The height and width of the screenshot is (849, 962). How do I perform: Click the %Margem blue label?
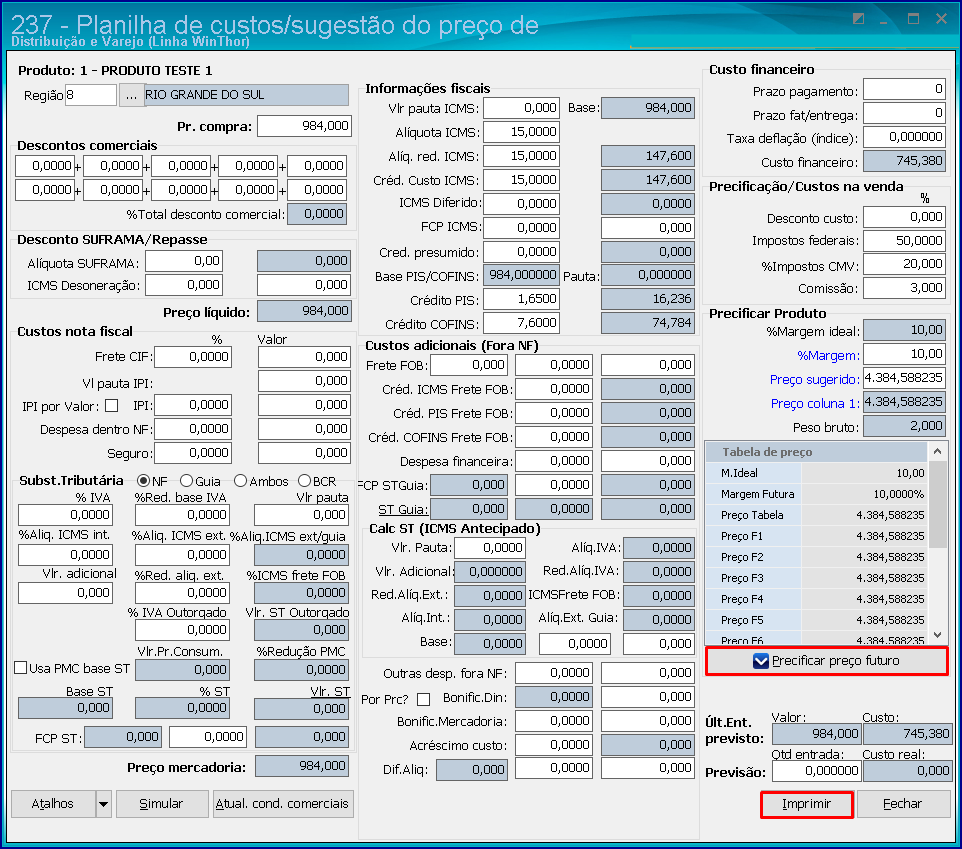pyautogui.click(x=828, y=356)
